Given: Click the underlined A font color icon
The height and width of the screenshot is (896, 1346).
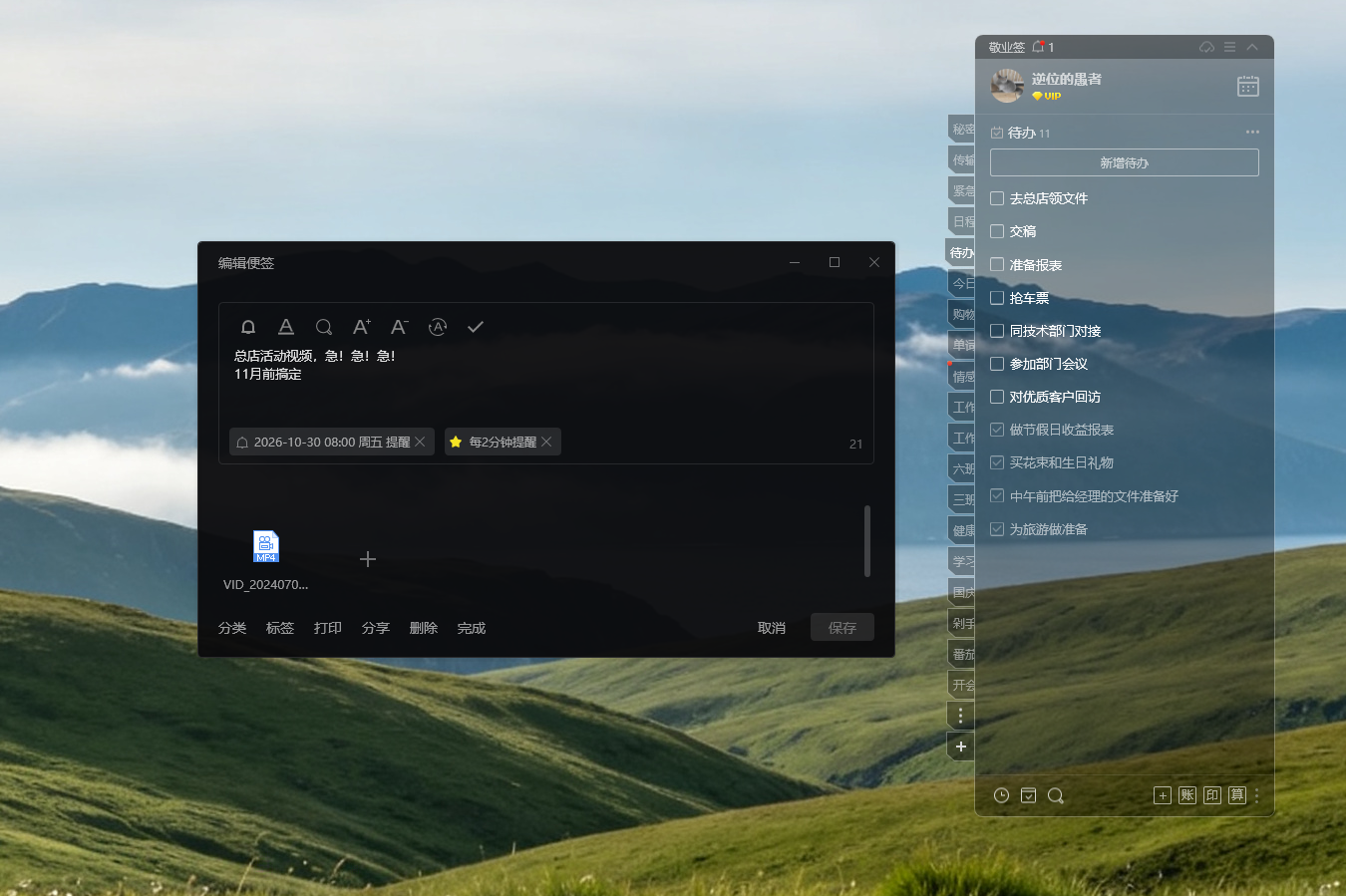Looking at the screenshot, I should [x=286, y=327].
